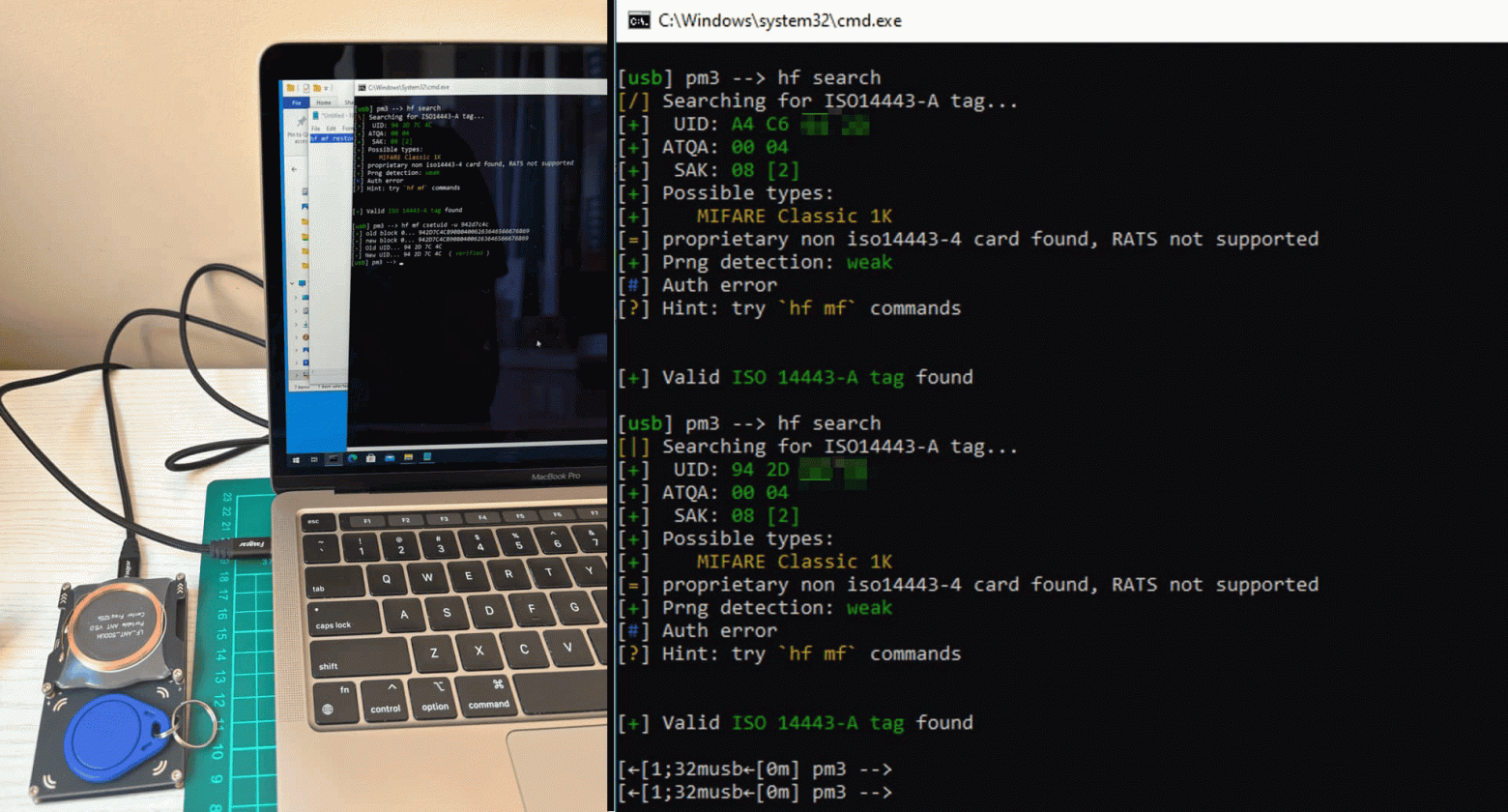
Task: Switch to Notepad via the laptop taskbar icon
Action: point(426,457)
